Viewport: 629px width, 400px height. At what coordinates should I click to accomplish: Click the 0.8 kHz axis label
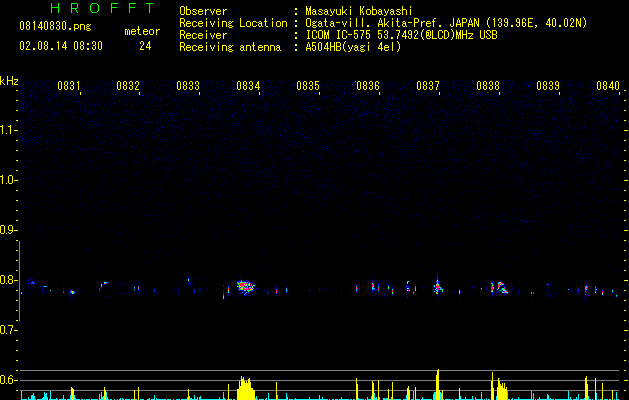tap(7, 280)
